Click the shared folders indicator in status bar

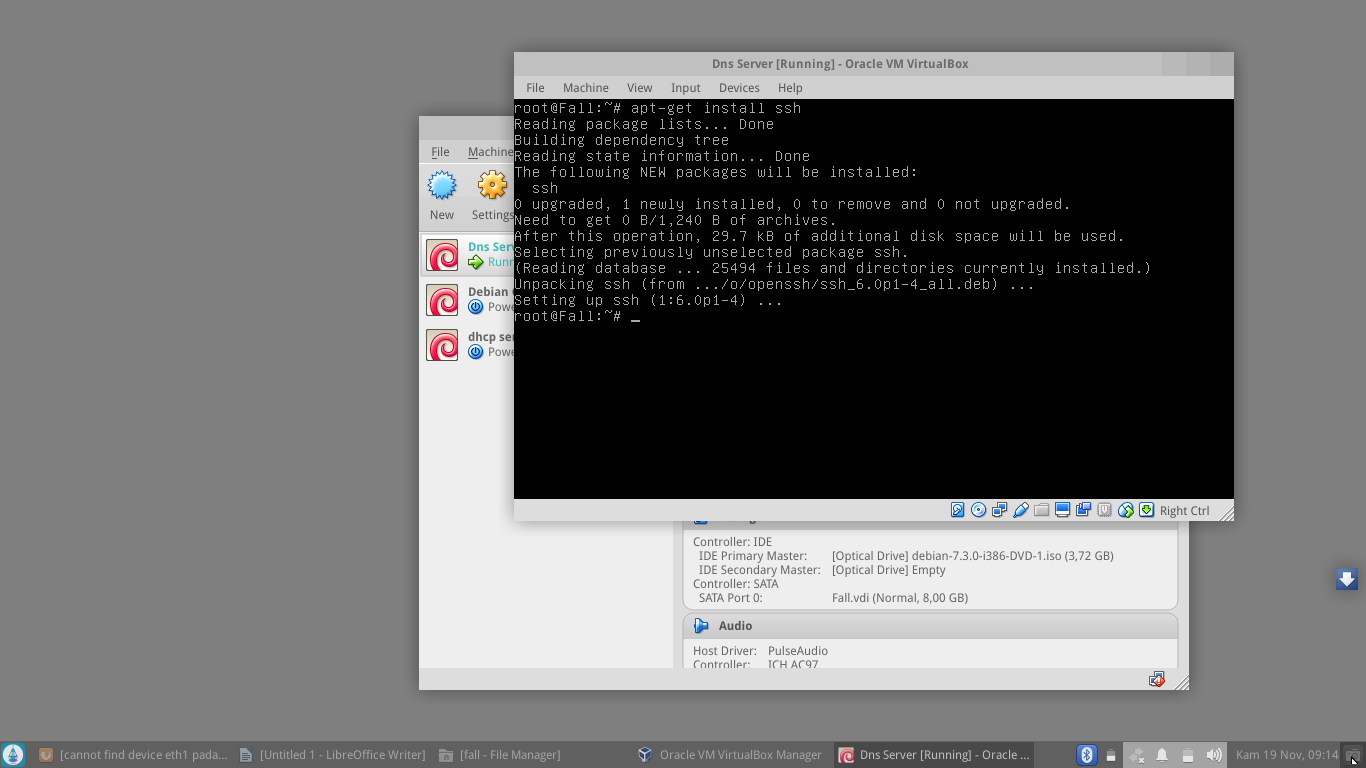click(x=1041, y=510)
